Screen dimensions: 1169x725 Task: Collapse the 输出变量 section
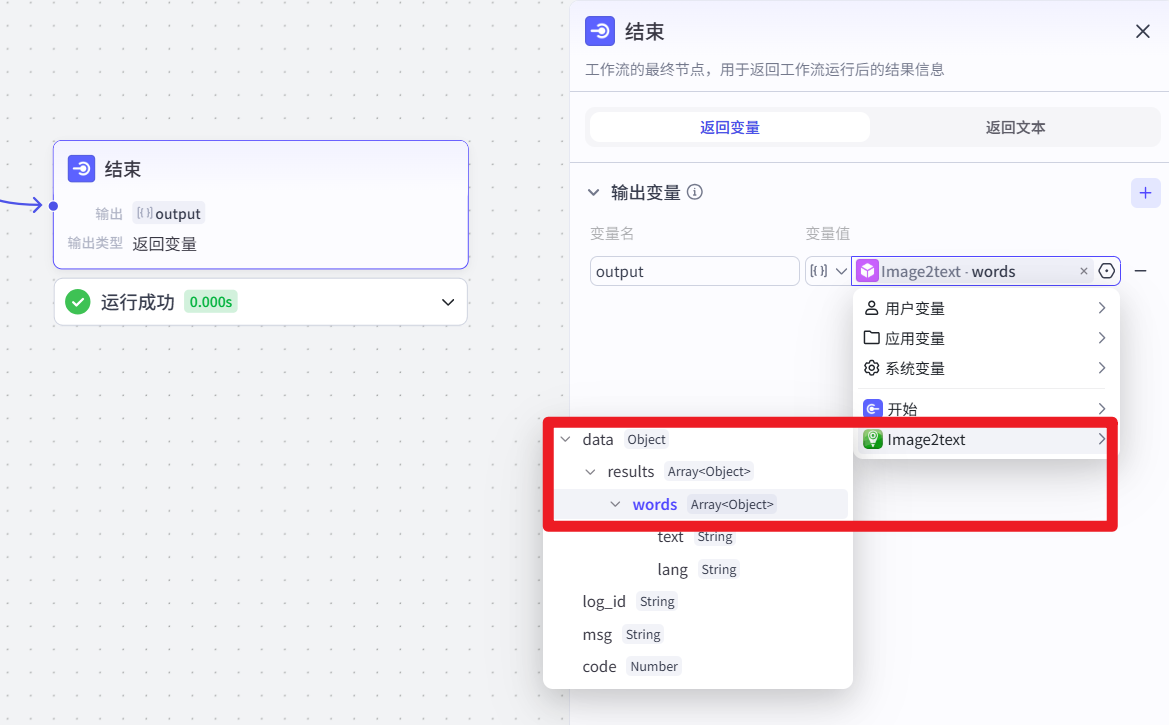tap(593, 192)
